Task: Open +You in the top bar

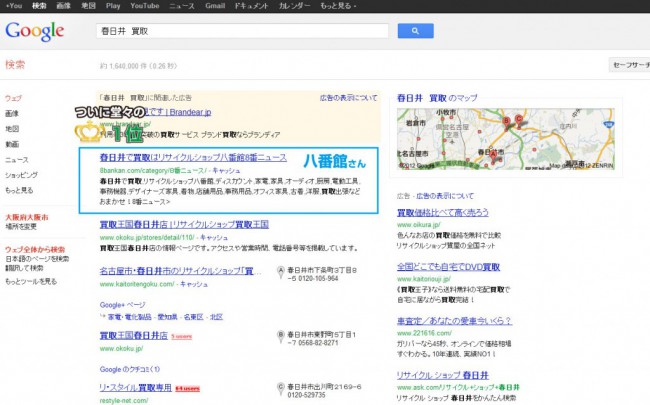Action: 14,6
